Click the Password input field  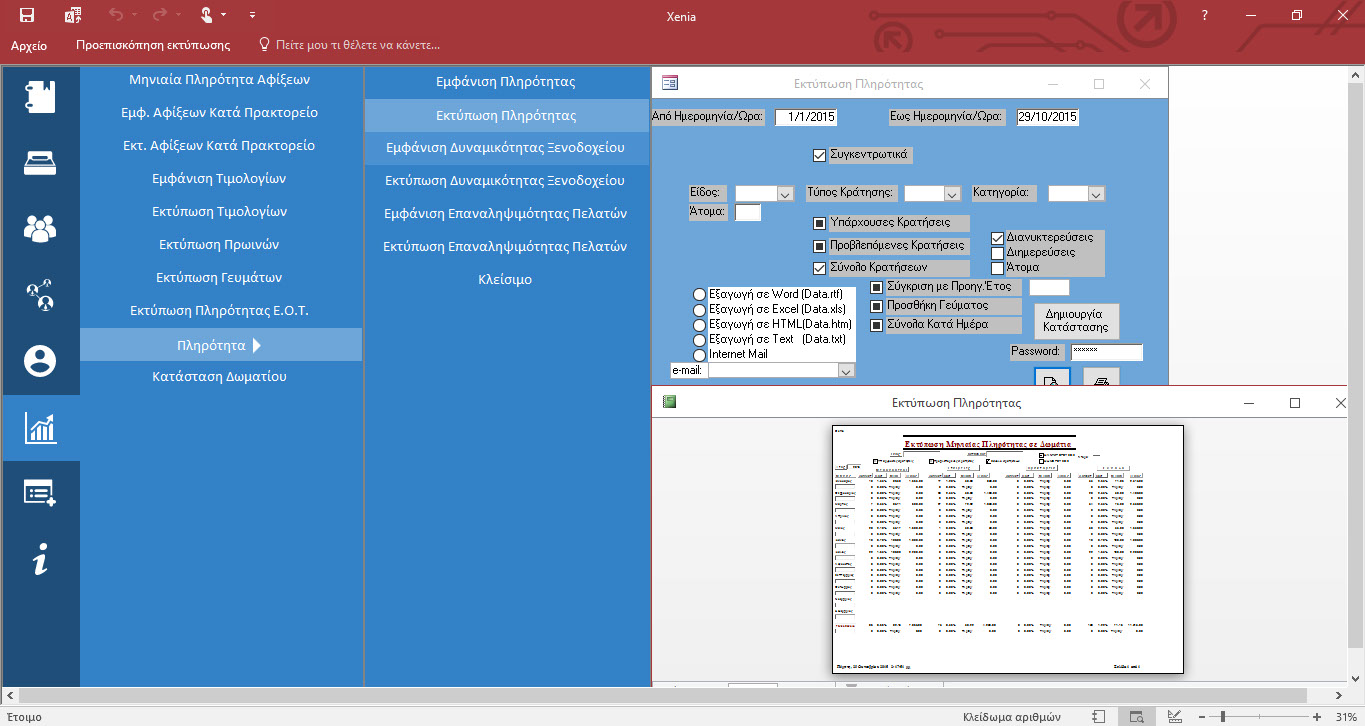point(1106,352)
